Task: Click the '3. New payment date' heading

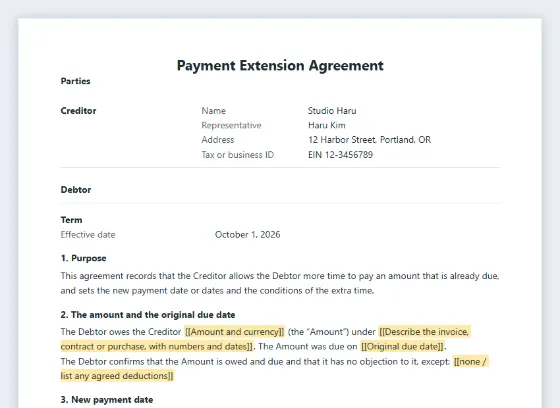Action: 107,400
